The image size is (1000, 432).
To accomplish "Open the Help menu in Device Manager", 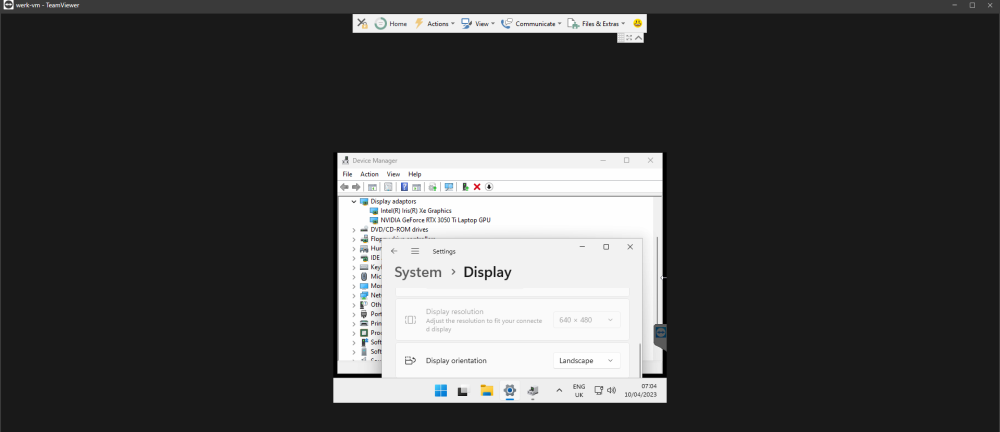I will (415, 174).
